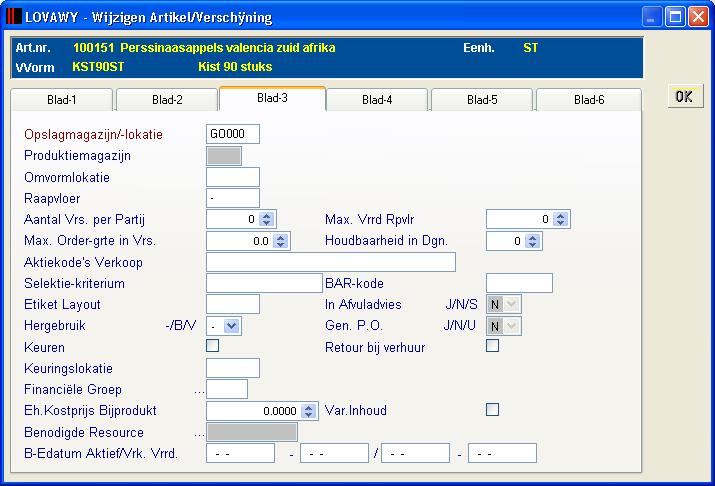
Task: Select the Blad-3 tab
Action: (272, 98)
